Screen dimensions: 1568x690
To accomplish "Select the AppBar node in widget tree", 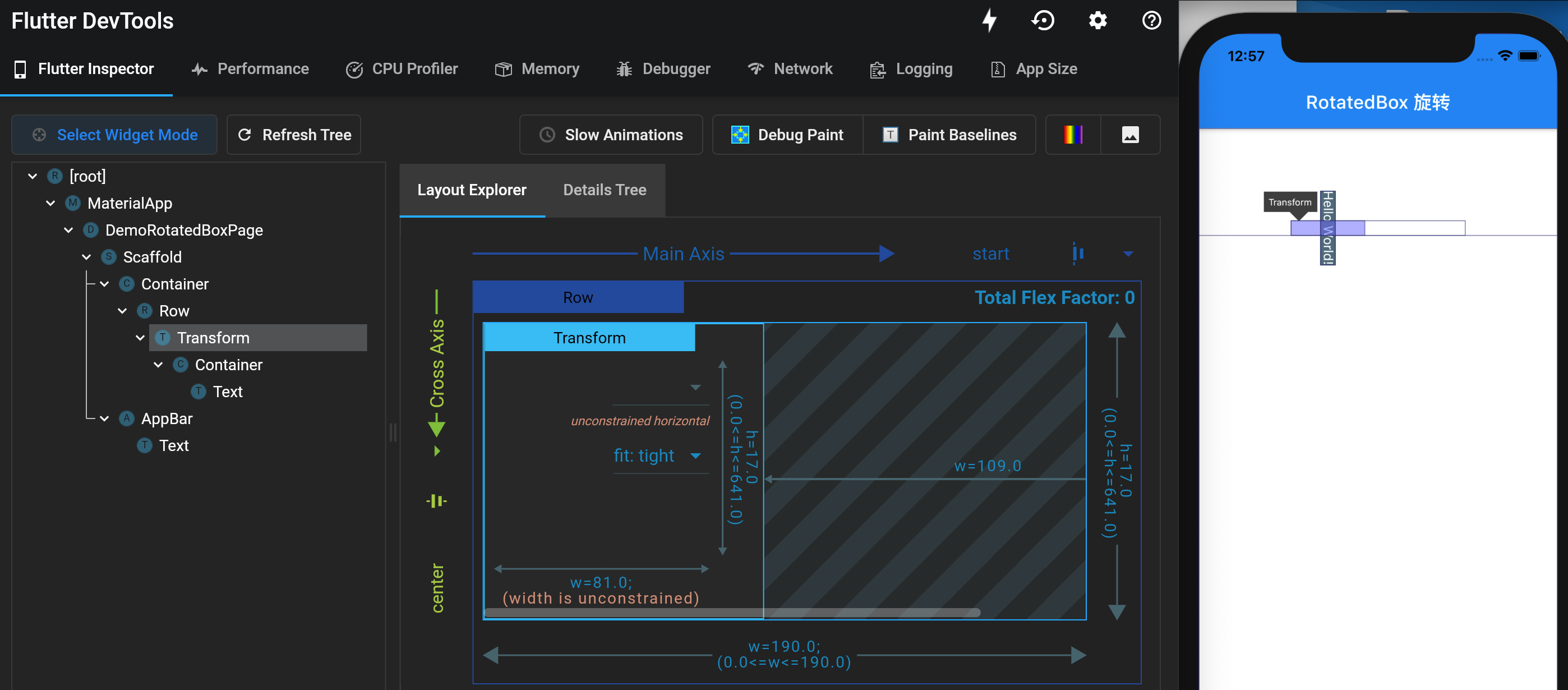I will point(166,418).
